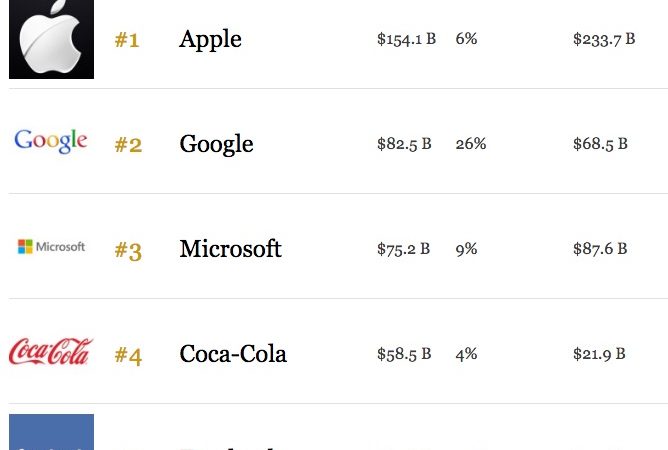Click Google's $82.5 B brand value
This screenshot has width=668, height=450.
[x=404, y=144]
